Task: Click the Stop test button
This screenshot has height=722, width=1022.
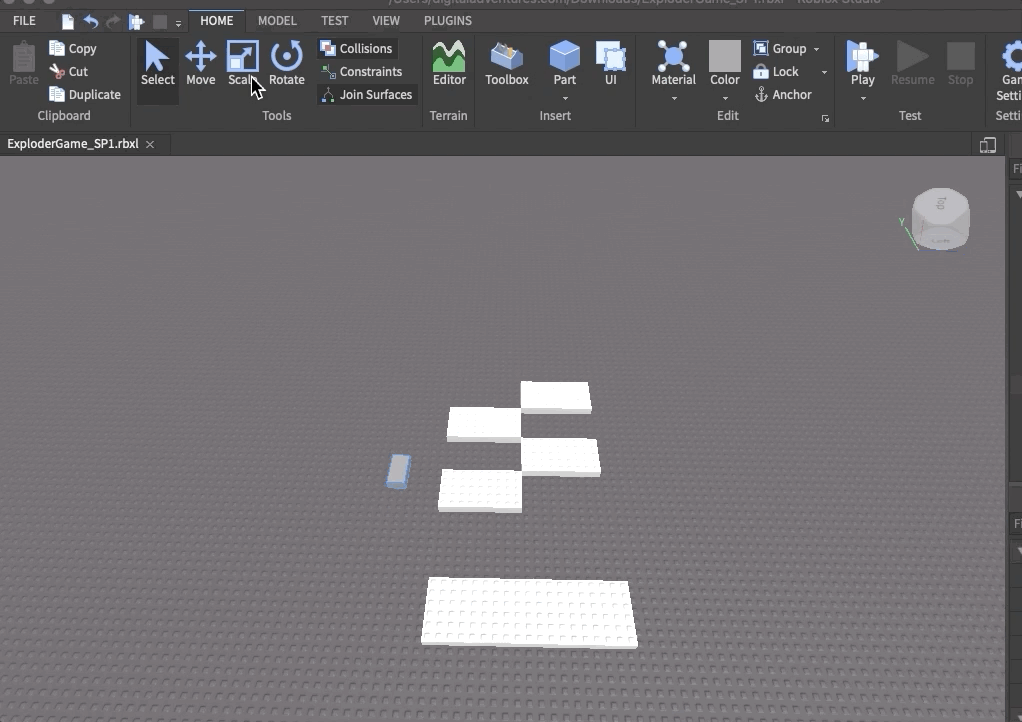Action: click(960, 64)
